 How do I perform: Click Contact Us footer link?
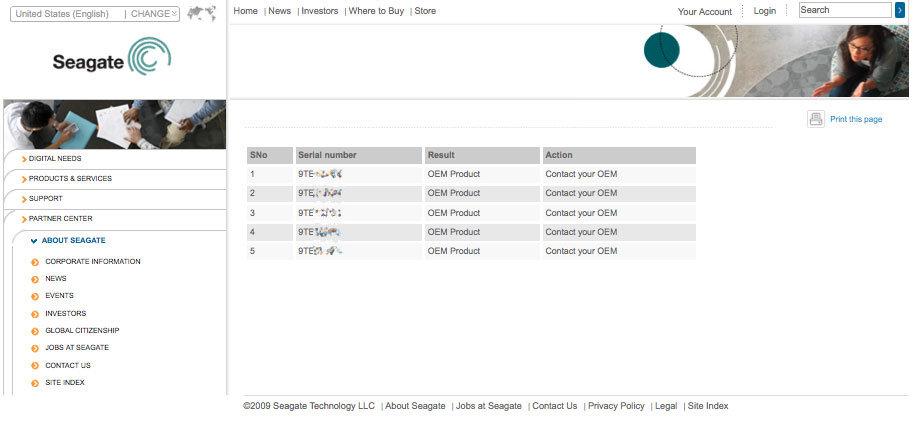(554, 406)
